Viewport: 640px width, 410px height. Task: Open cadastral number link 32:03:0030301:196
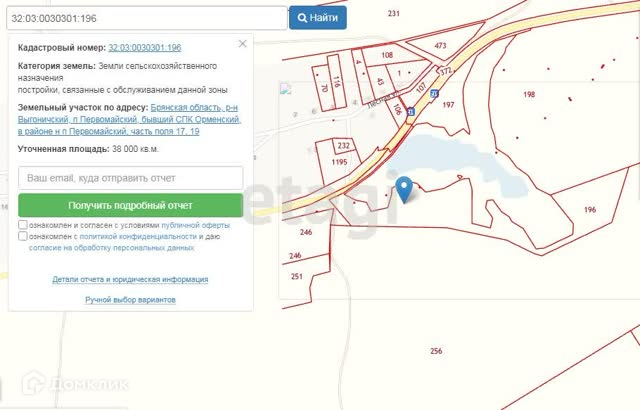point(144,48)
